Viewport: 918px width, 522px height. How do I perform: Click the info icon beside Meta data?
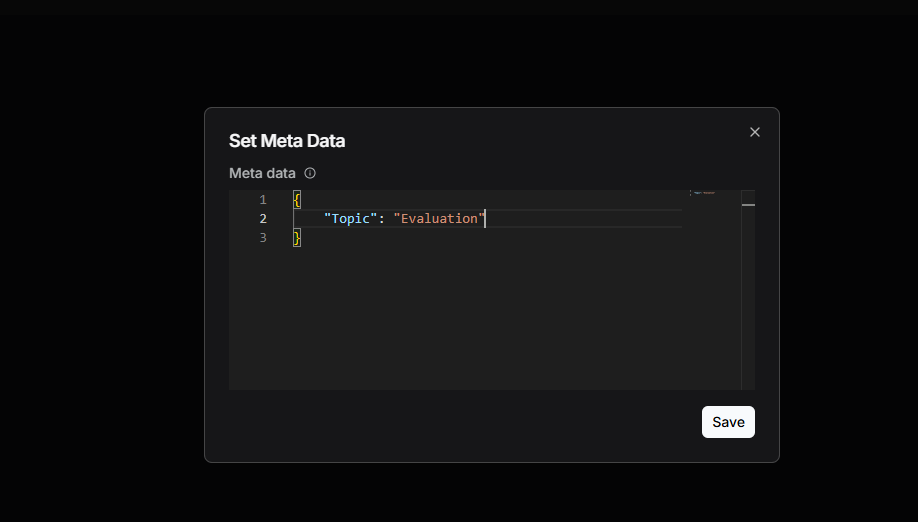310,173
